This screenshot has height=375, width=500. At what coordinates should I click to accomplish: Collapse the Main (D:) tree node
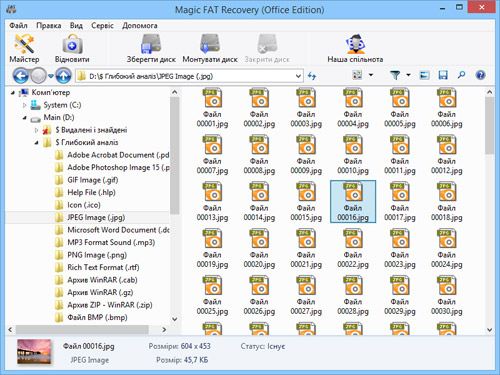(24, 118)
